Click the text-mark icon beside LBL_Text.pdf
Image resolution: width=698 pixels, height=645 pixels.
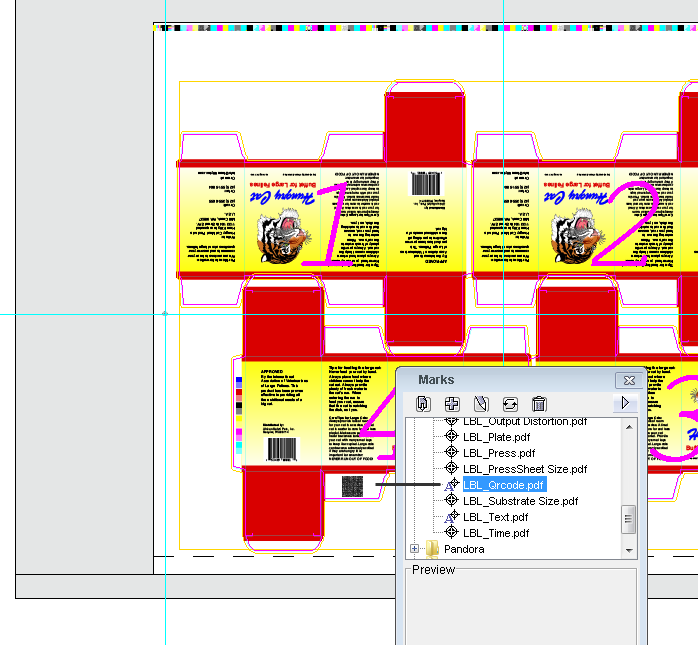click(x=451, y=515)
